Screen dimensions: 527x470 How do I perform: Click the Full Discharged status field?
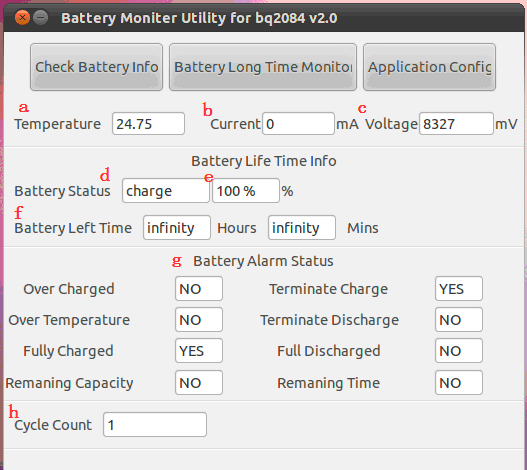[459, 351]
